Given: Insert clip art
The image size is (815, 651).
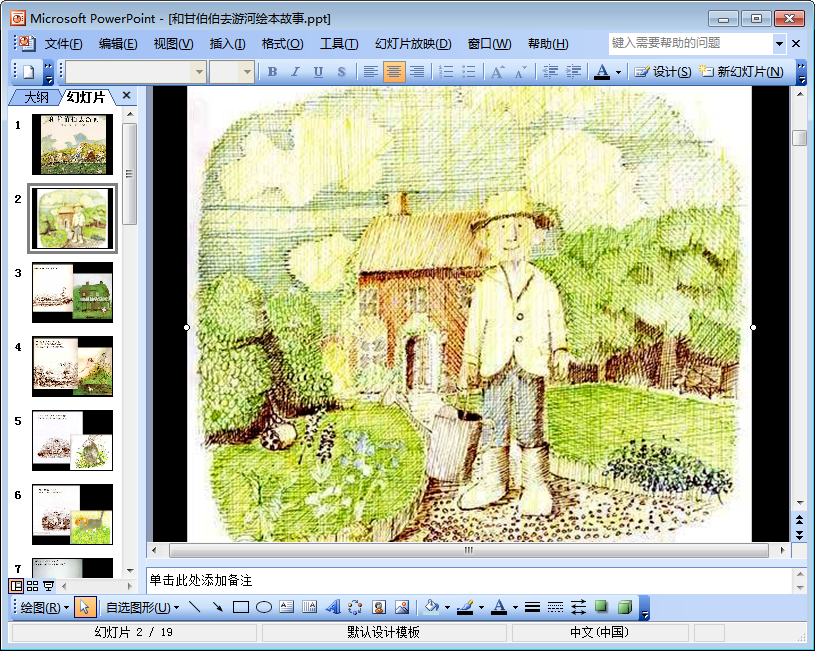Looking at the screenshot, I should [x=379, y=607].
